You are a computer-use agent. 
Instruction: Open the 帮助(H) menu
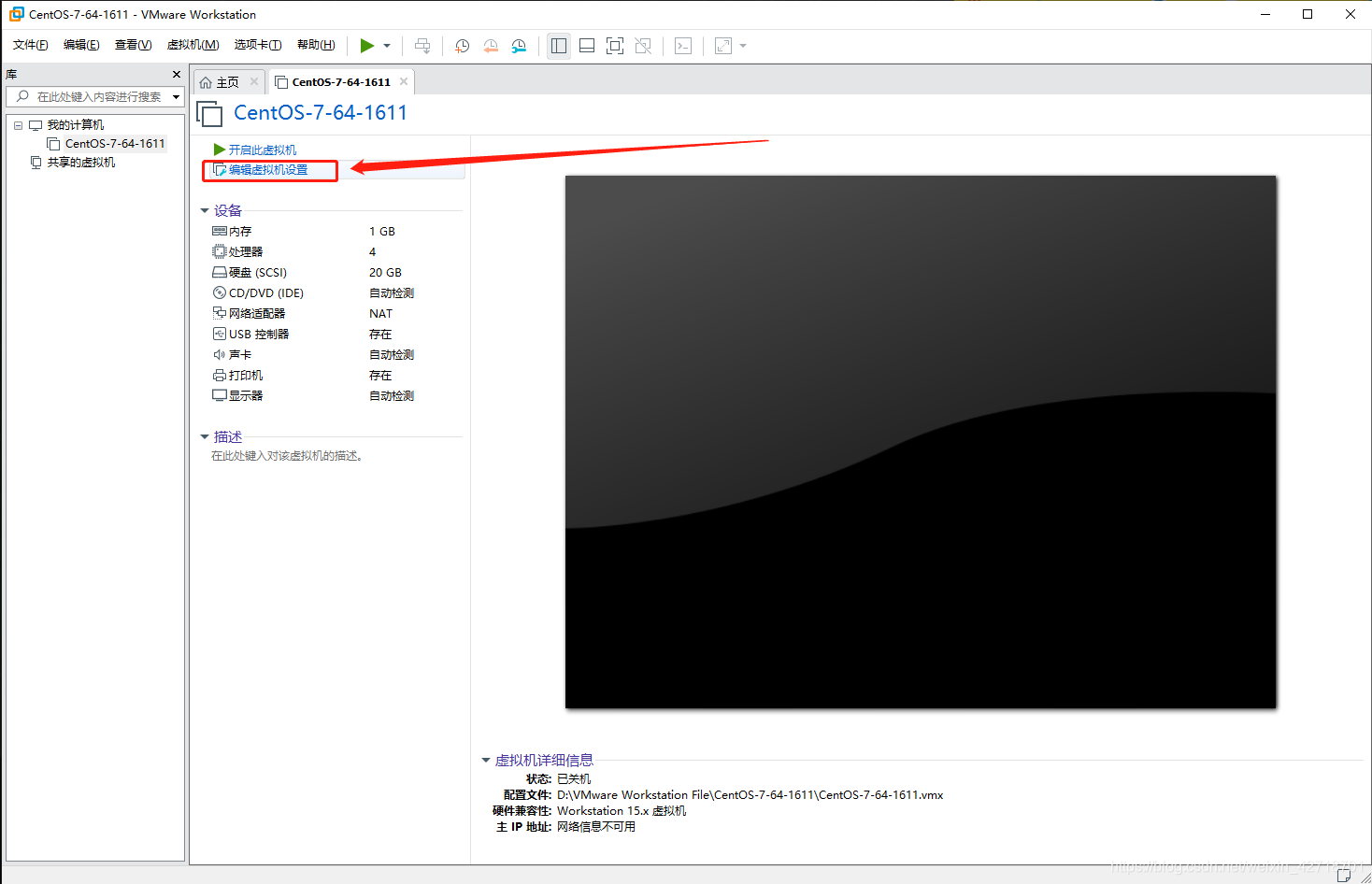[x=316, y=45]
